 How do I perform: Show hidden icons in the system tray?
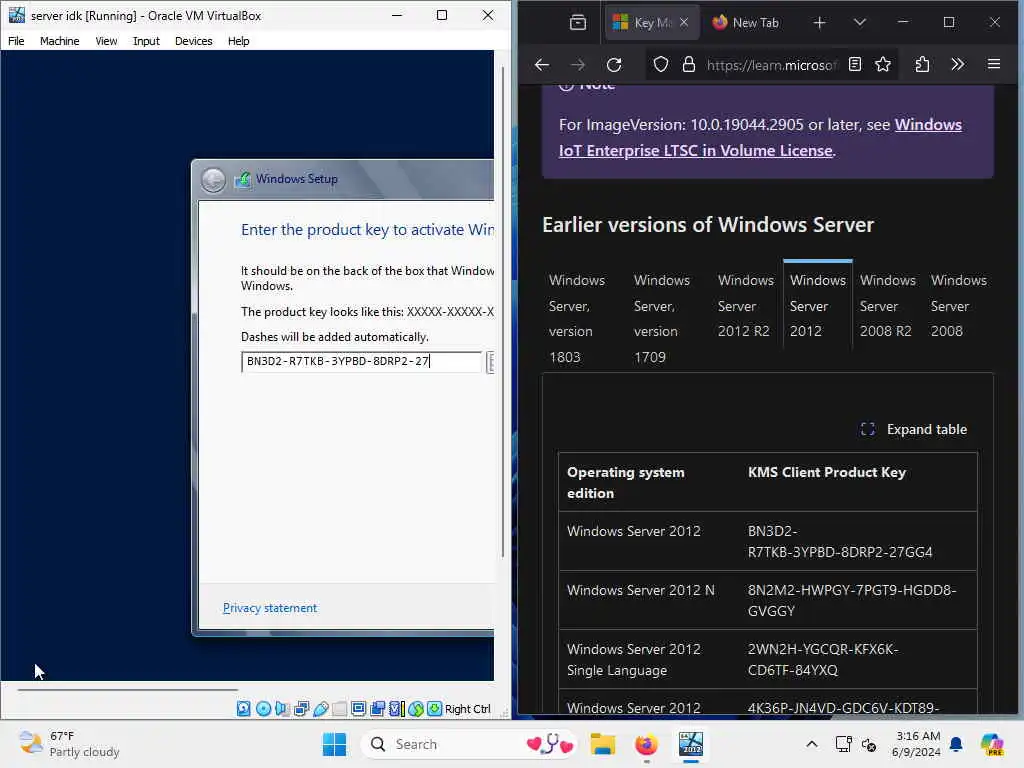[x=812, y=744]
